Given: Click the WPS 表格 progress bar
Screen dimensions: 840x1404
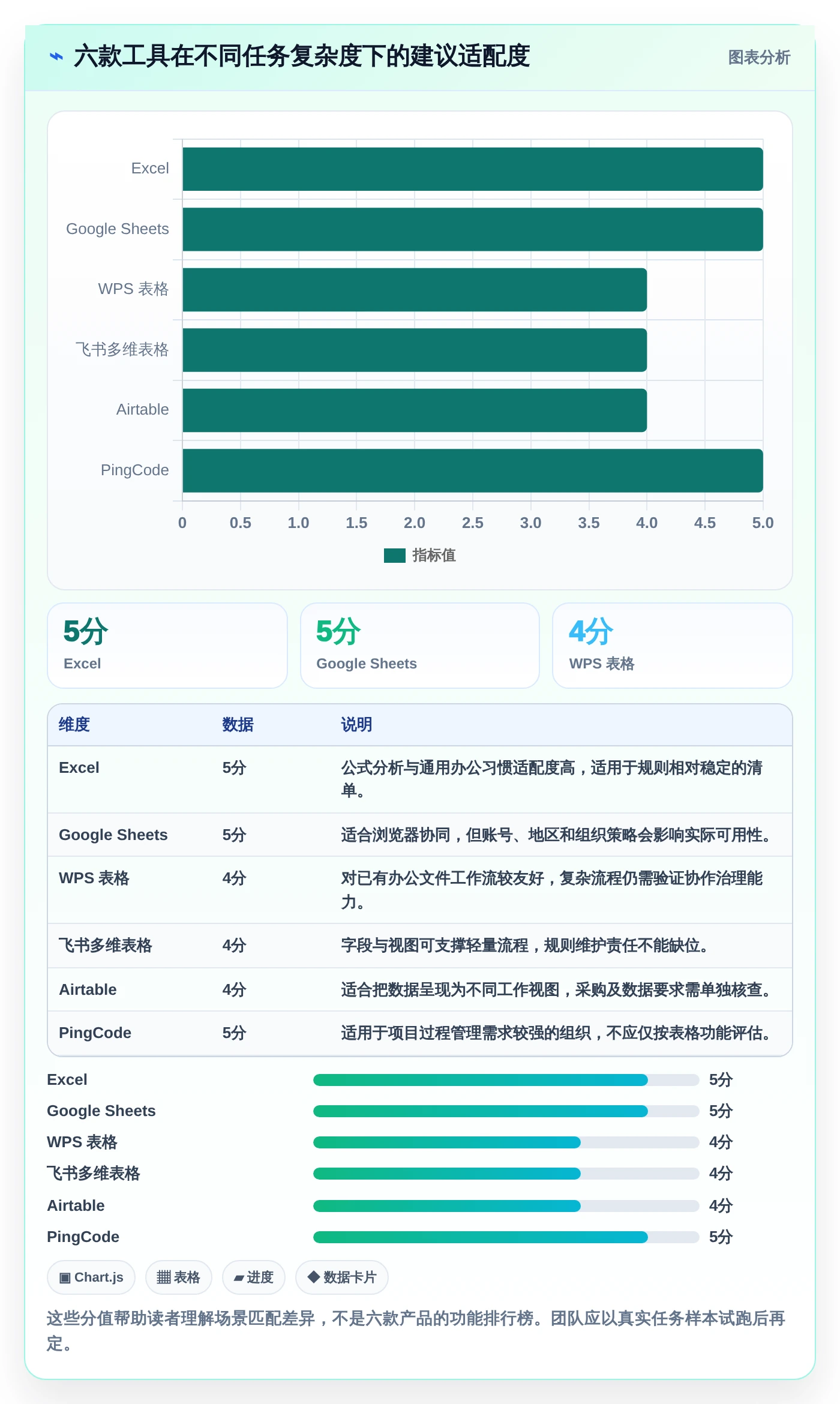Looking at the screenshot, I should point(506,1142).
